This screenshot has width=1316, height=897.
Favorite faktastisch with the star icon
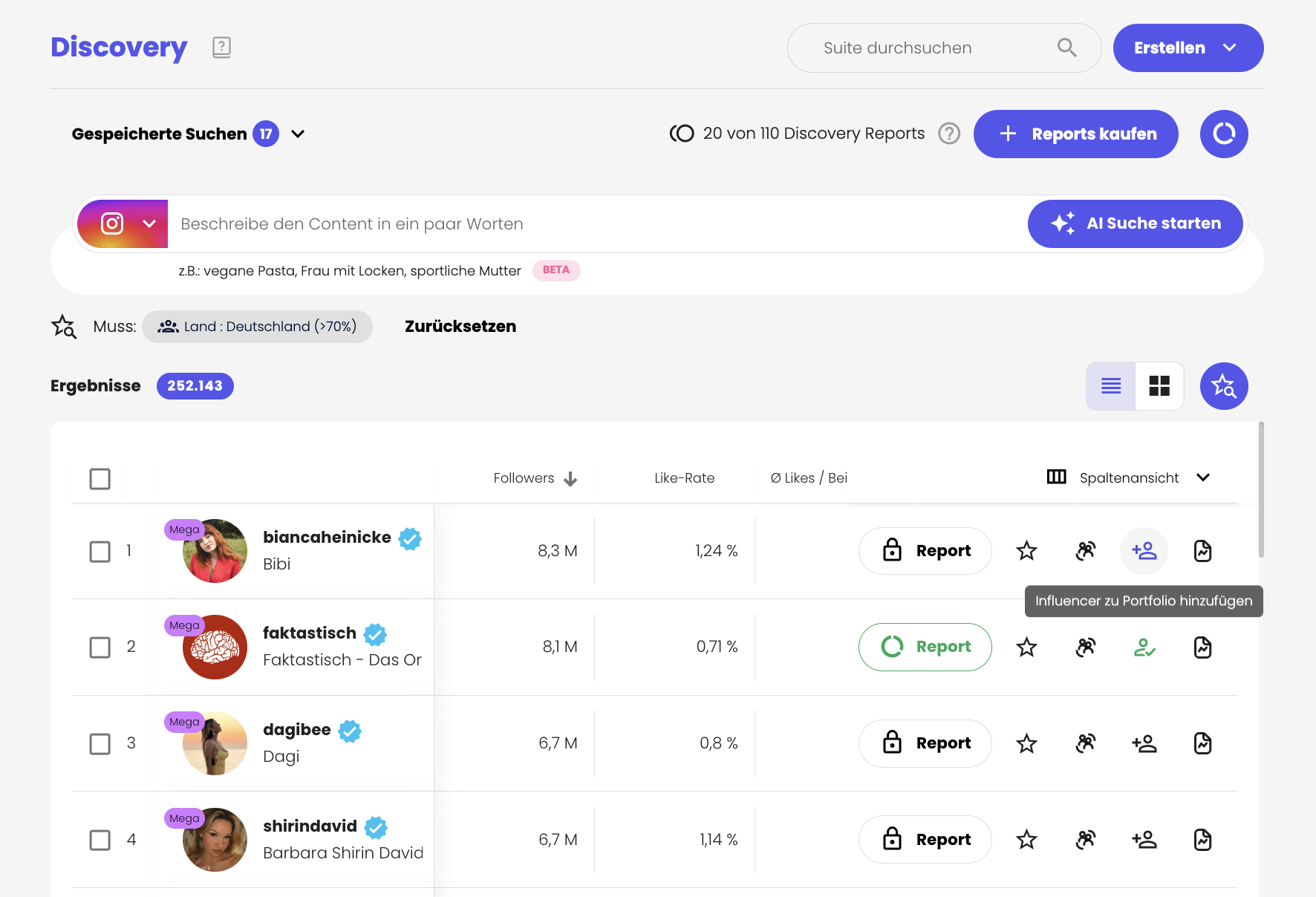pos(1026,648)
